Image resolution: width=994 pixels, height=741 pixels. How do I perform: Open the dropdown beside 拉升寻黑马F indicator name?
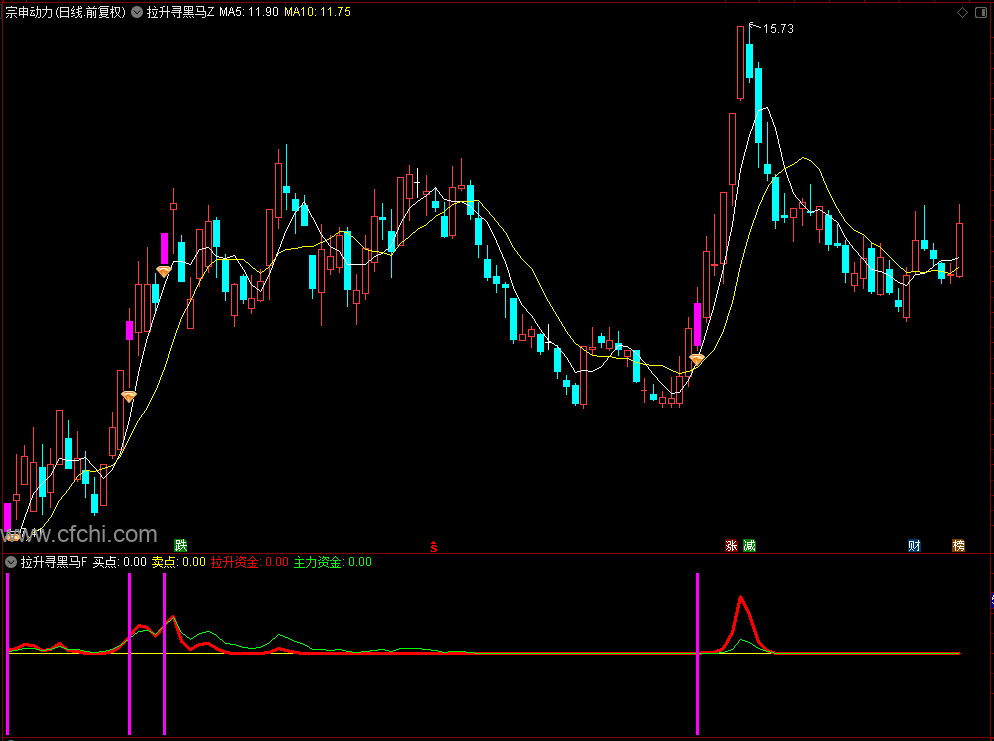(x=11, y=562)
